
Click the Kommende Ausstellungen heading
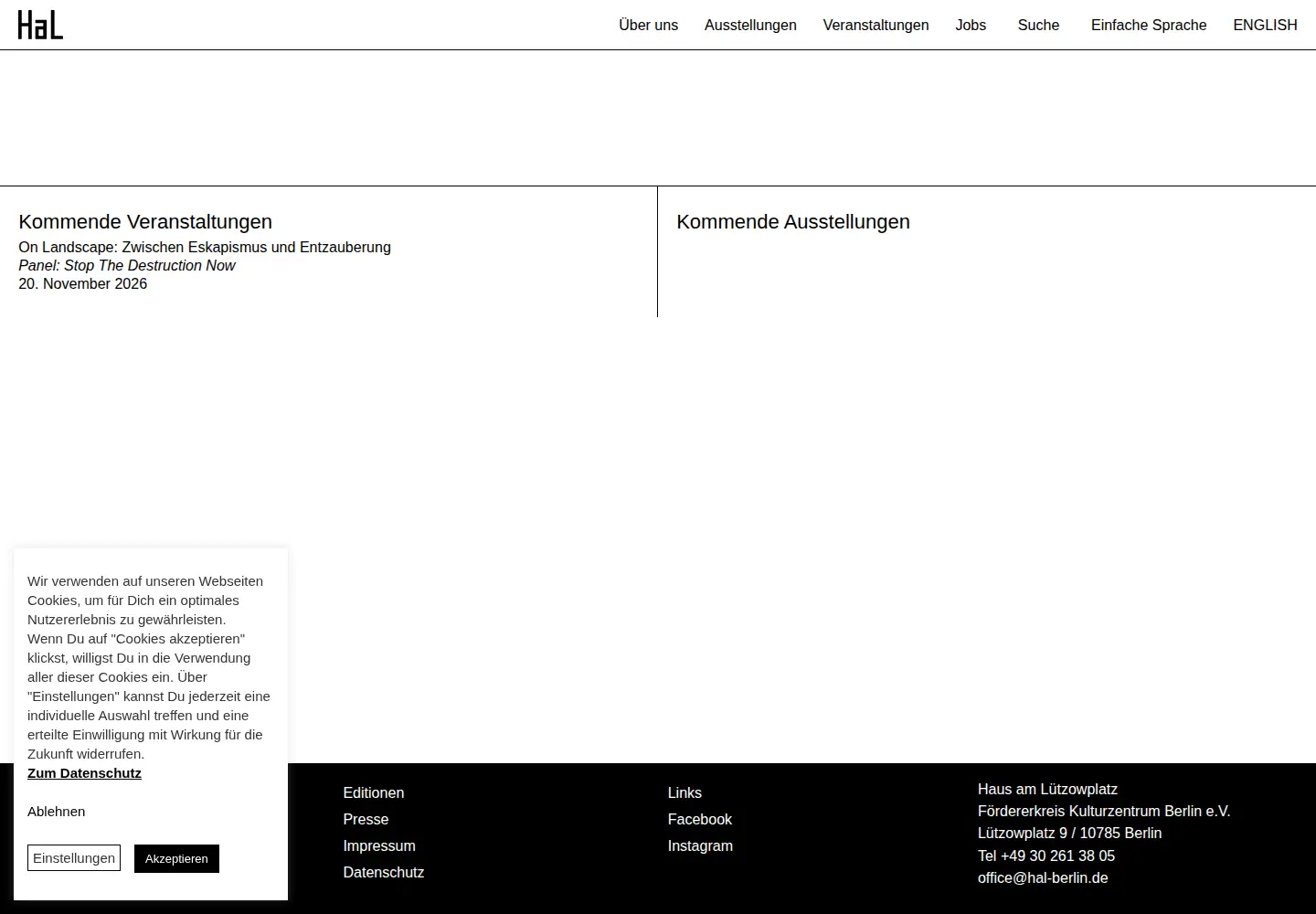click(x=793, y=222)
